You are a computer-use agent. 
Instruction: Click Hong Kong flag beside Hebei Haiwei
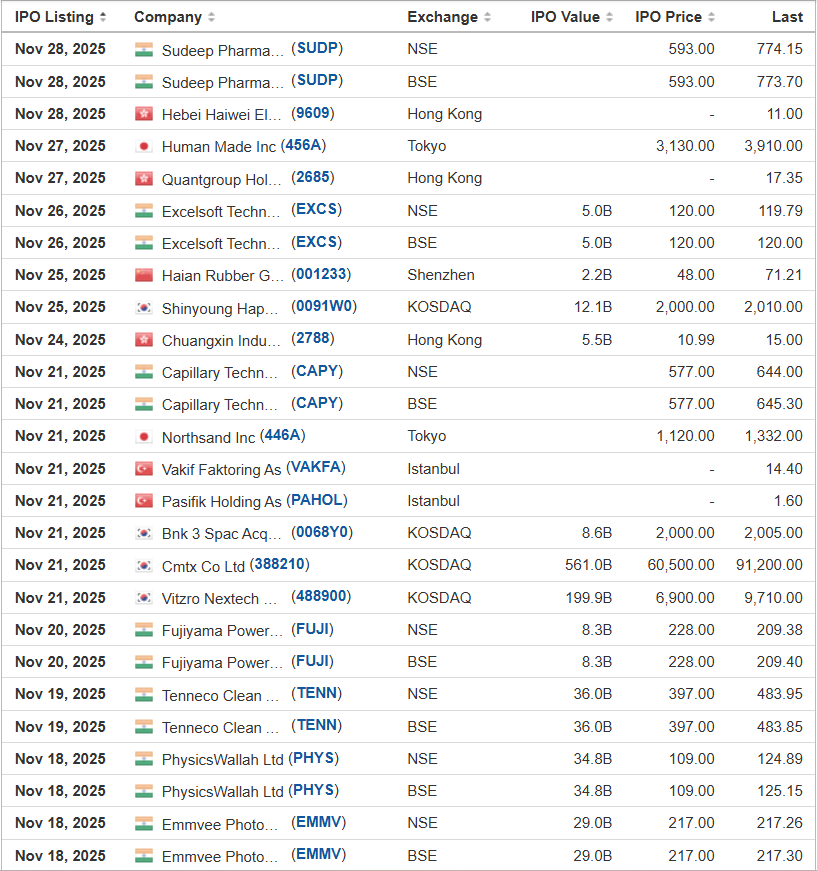[144, 114]
